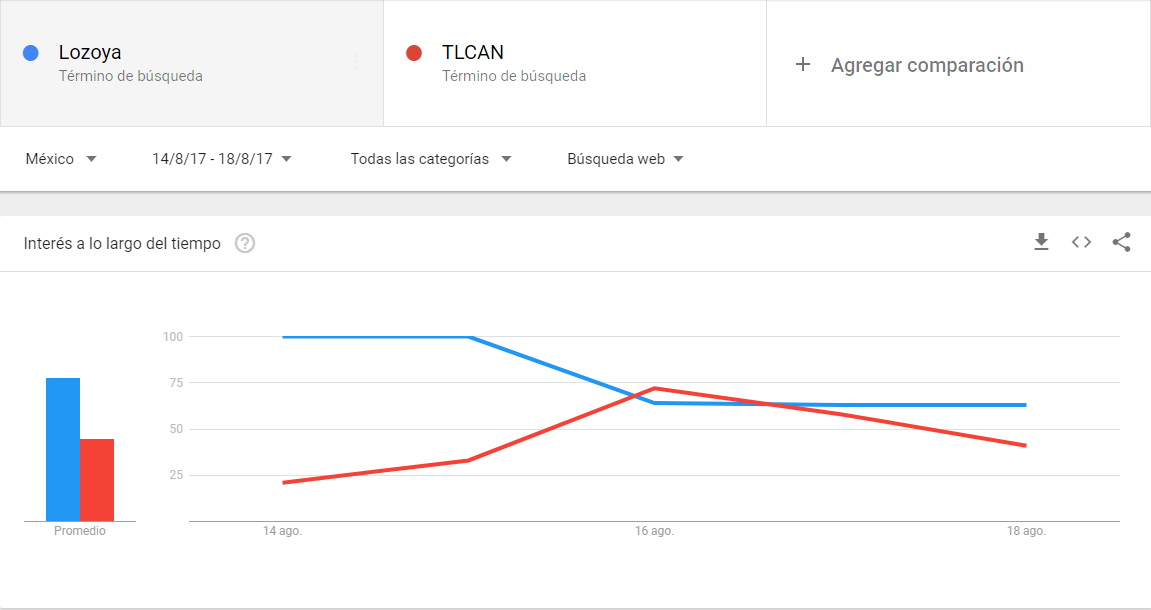
Task: Click the blue dot next to Lozoya
Action: click(31, 53)
